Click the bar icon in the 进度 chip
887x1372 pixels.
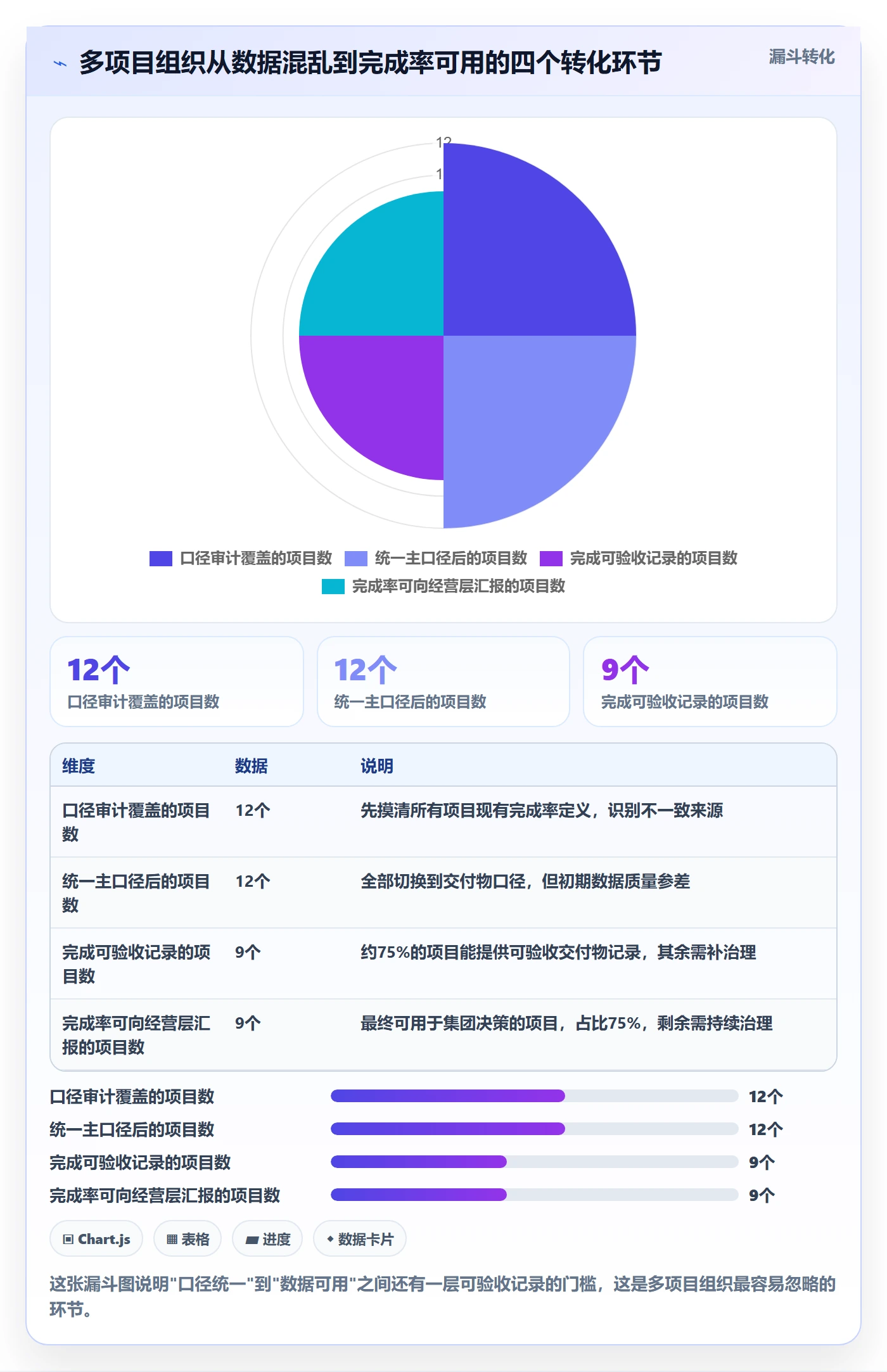[x=252, y=1240]
